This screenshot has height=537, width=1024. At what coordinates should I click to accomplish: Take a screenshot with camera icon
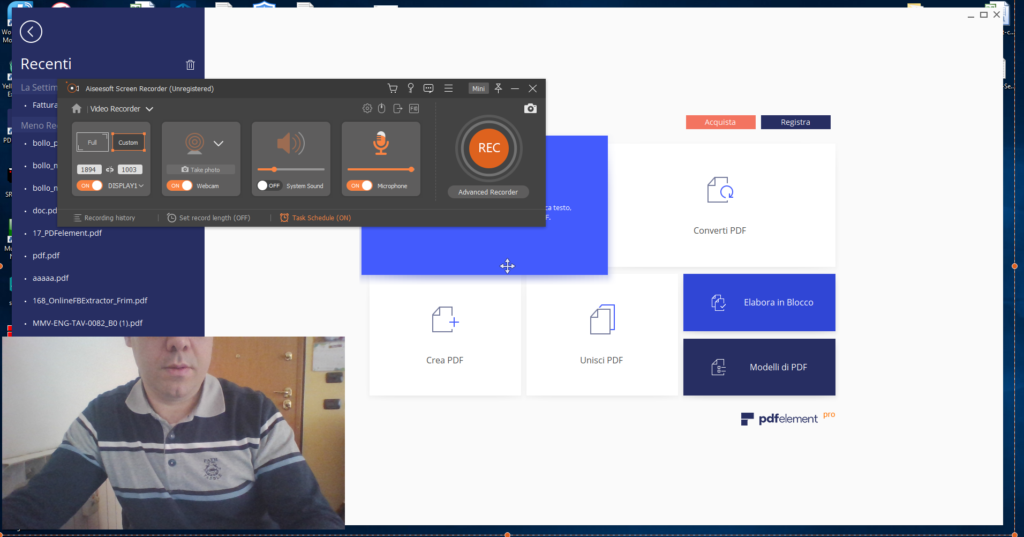click(530, 108)
